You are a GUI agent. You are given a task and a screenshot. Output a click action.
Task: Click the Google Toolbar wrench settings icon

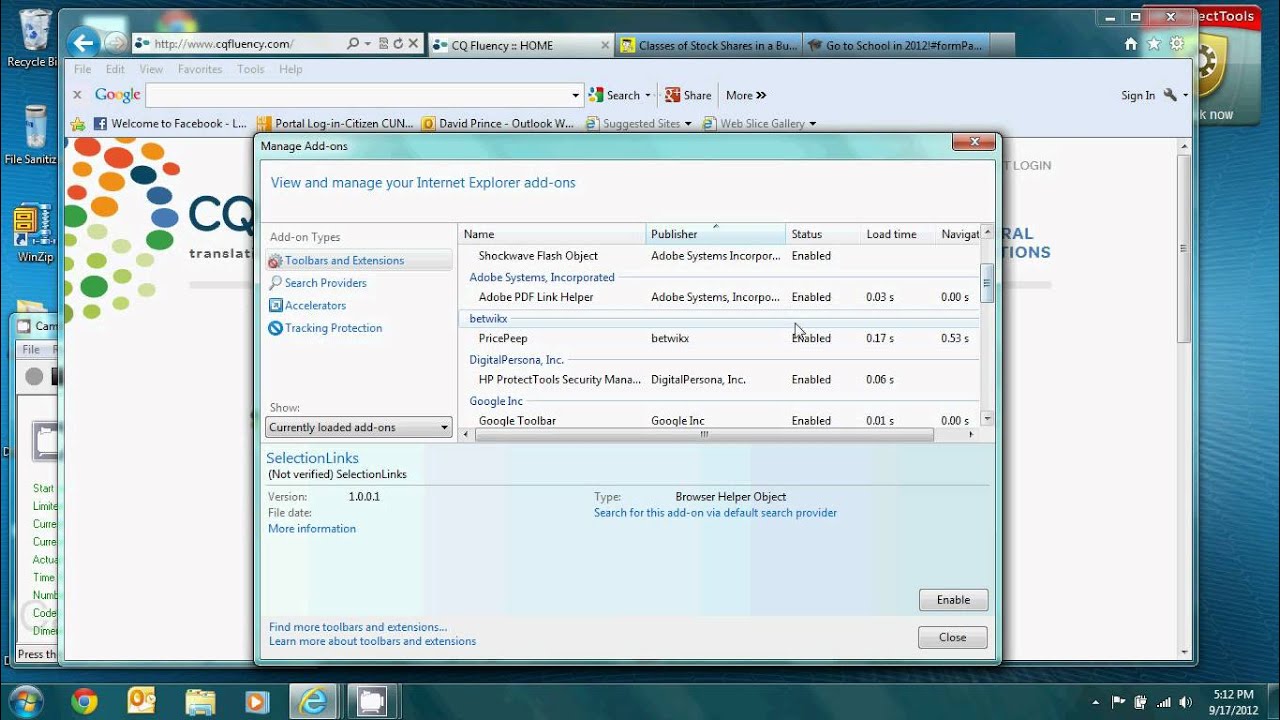(x=1169, y=95)
